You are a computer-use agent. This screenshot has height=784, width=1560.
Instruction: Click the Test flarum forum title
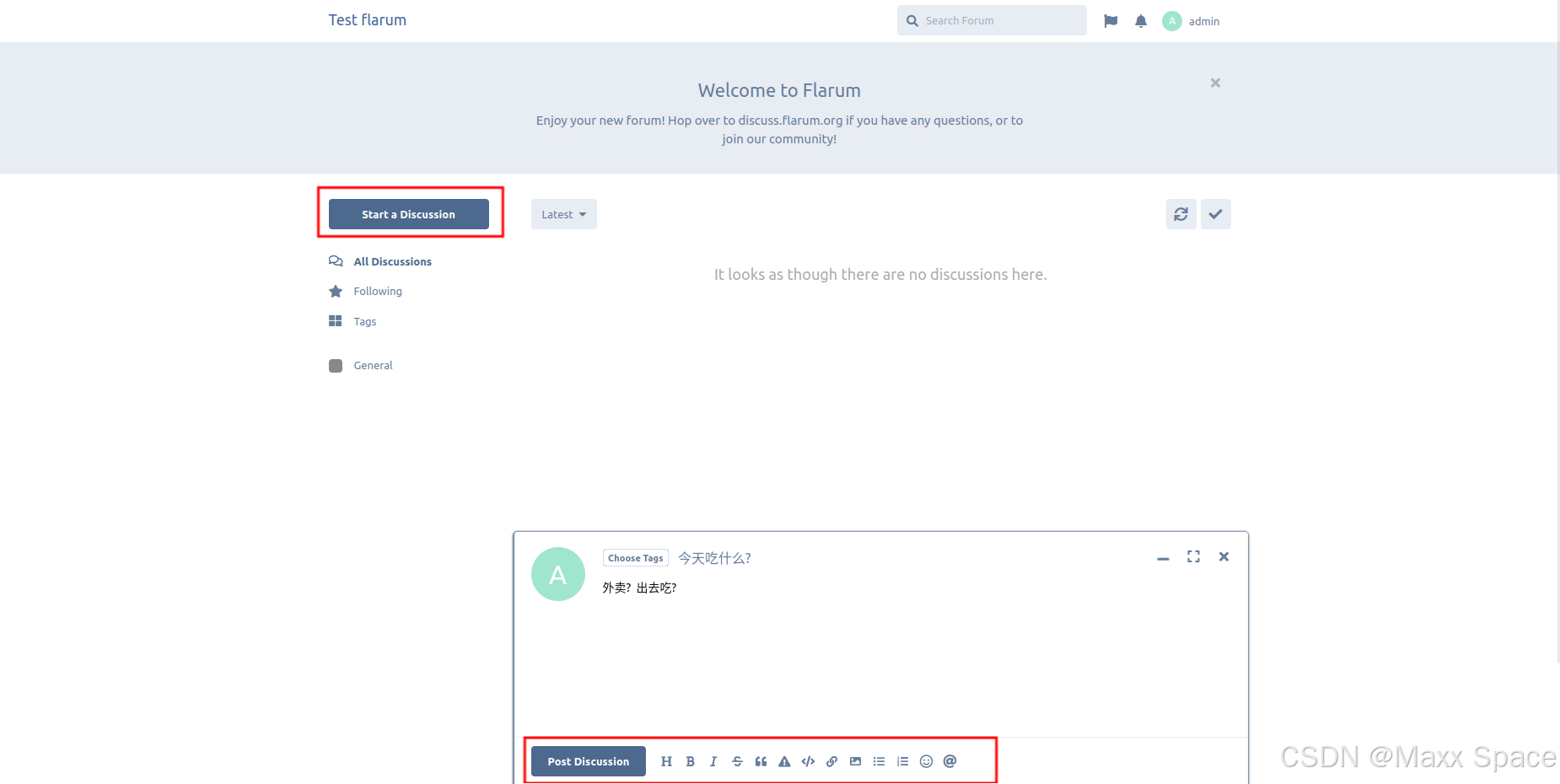point(368,20)
